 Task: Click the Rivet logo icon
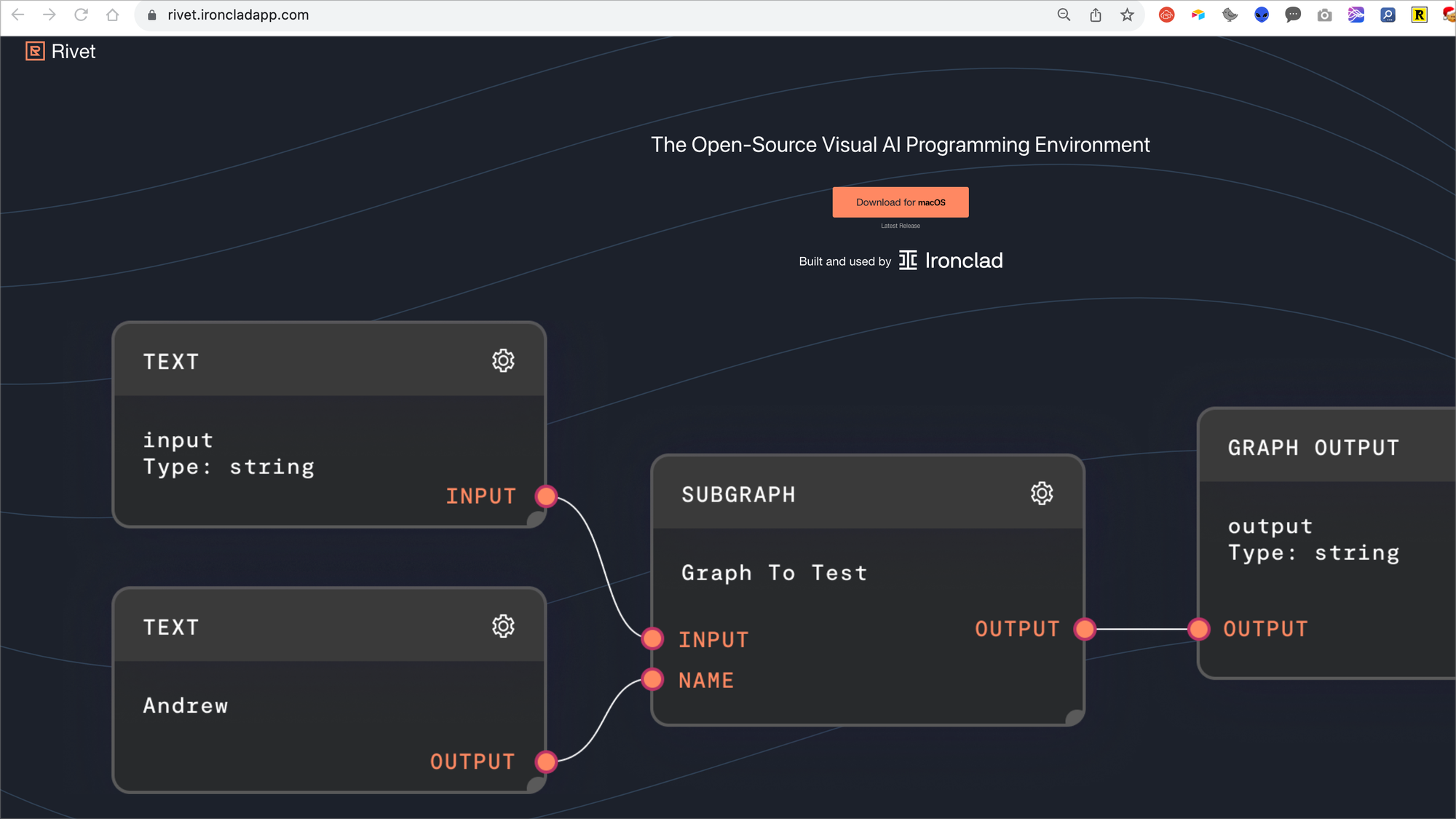(35, 51)
